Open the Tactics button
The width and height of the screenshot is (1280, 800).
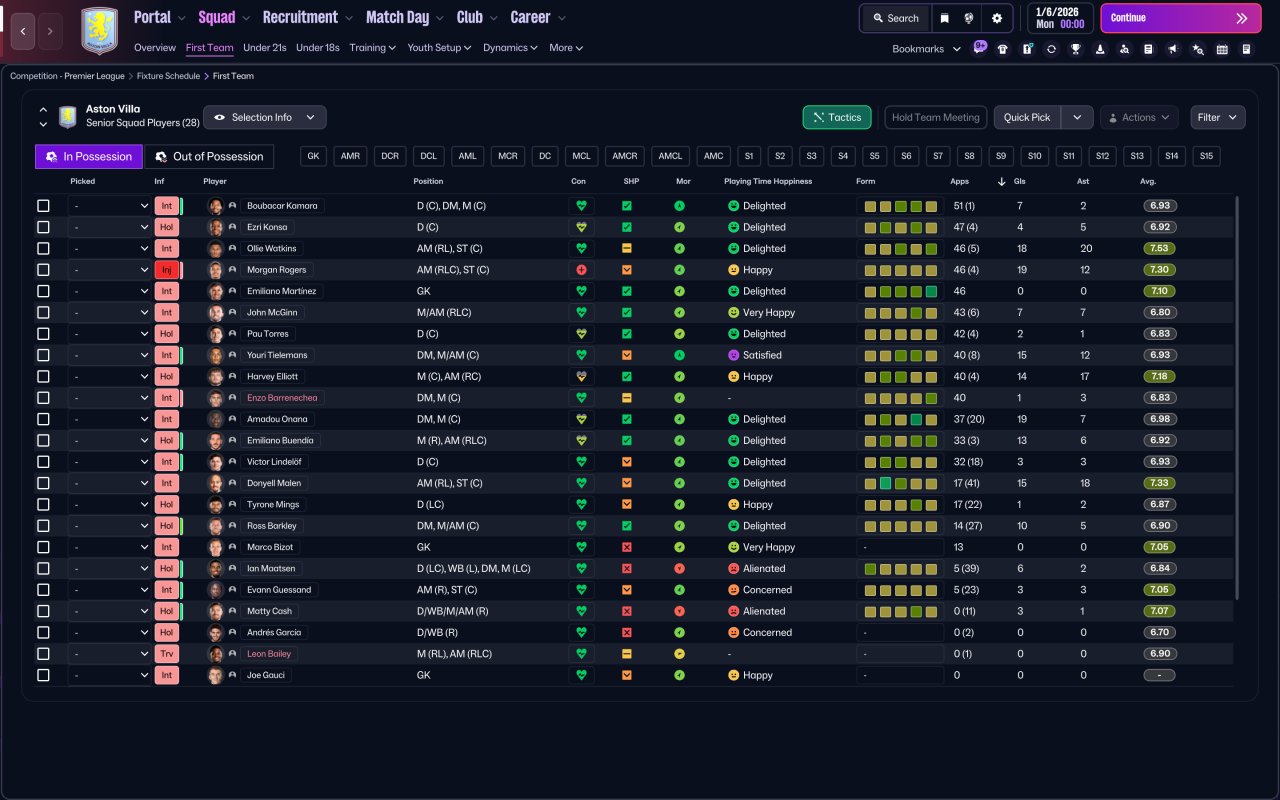tap(837, 117)
